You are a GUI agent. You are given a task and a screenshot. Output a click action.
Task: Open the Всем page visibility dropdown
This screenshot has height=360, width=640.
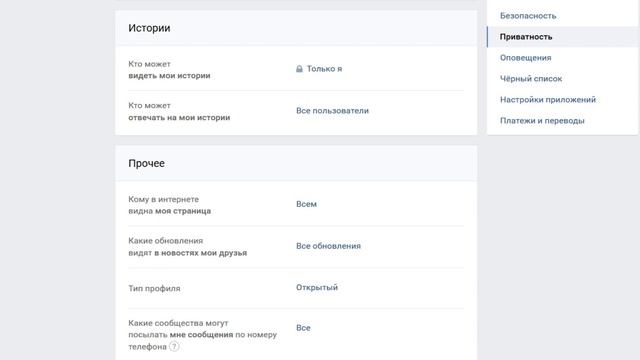306,204
